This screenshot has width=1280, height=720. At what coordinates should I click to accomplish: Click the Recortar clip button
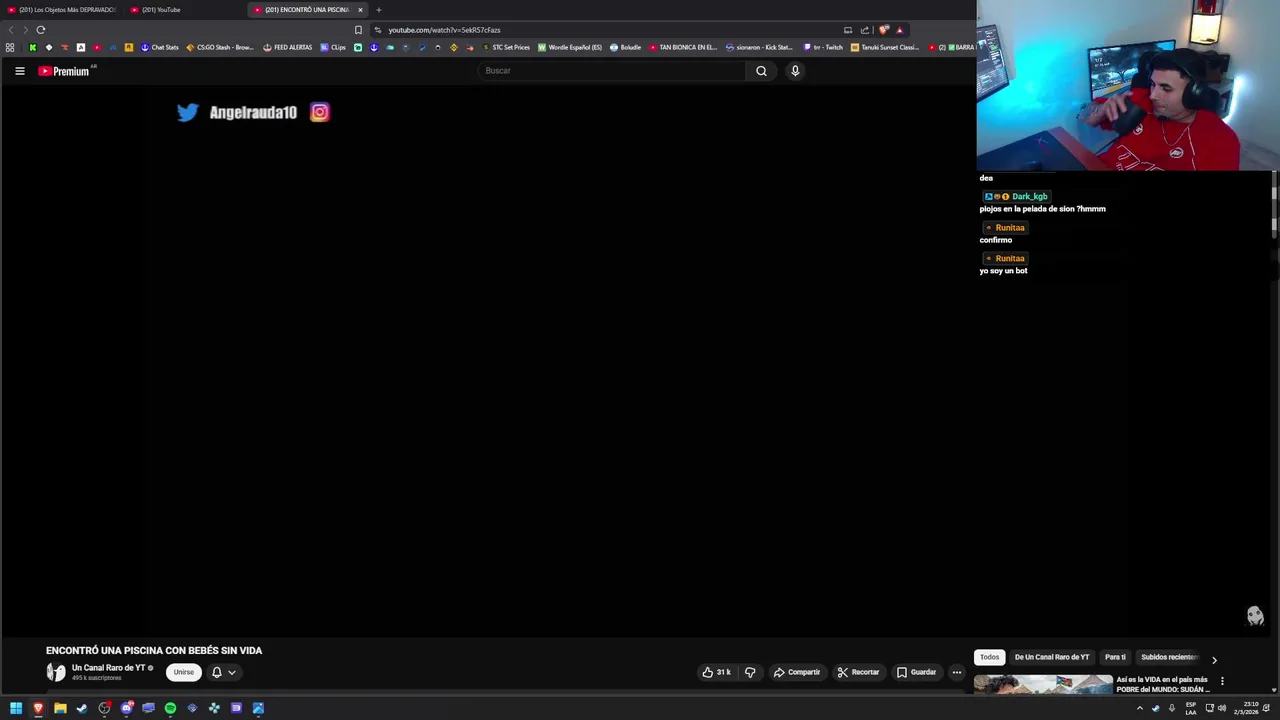pos(858,672)
